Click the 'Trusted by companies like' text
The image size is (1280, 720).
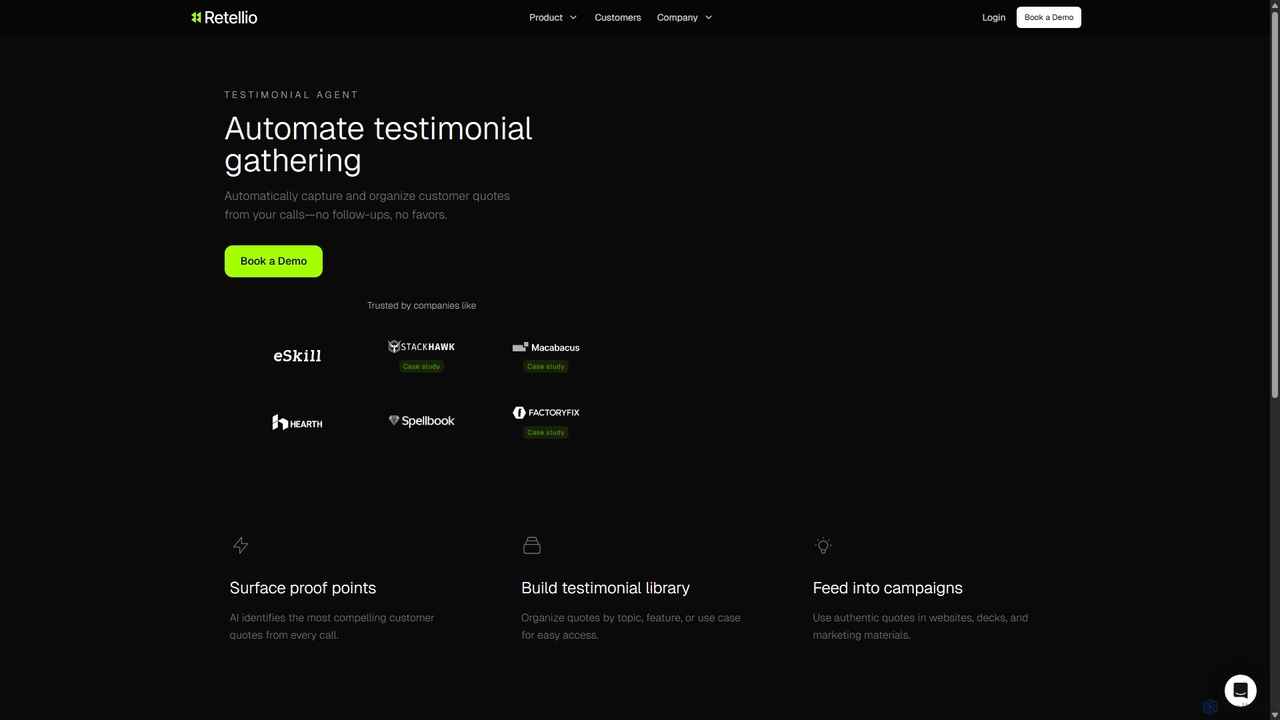click(421, 305)
